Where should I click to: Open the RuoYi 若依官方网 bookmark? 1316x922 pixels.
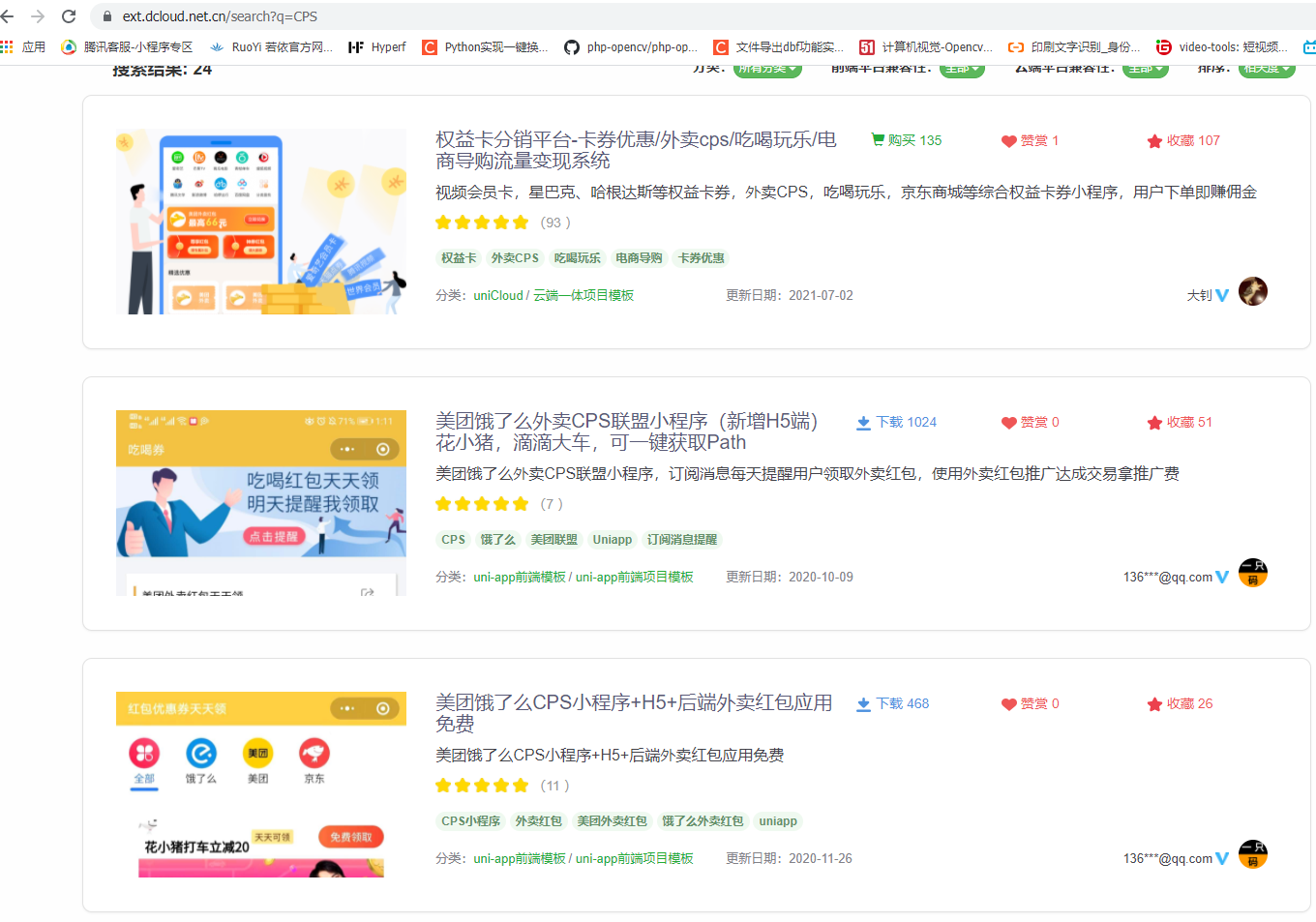[271, 46]
